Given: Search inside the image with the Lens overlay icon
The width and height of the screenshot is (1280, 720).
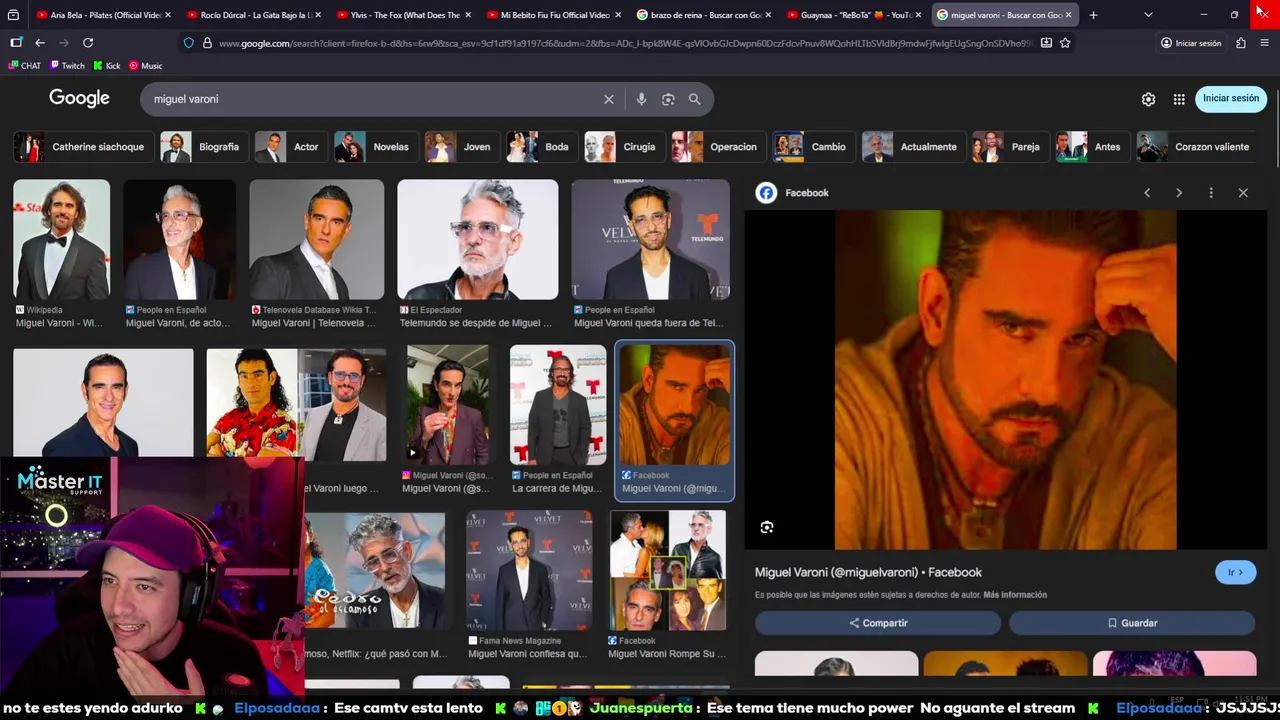Looking at the screenshot, I should tap(767, 527).
